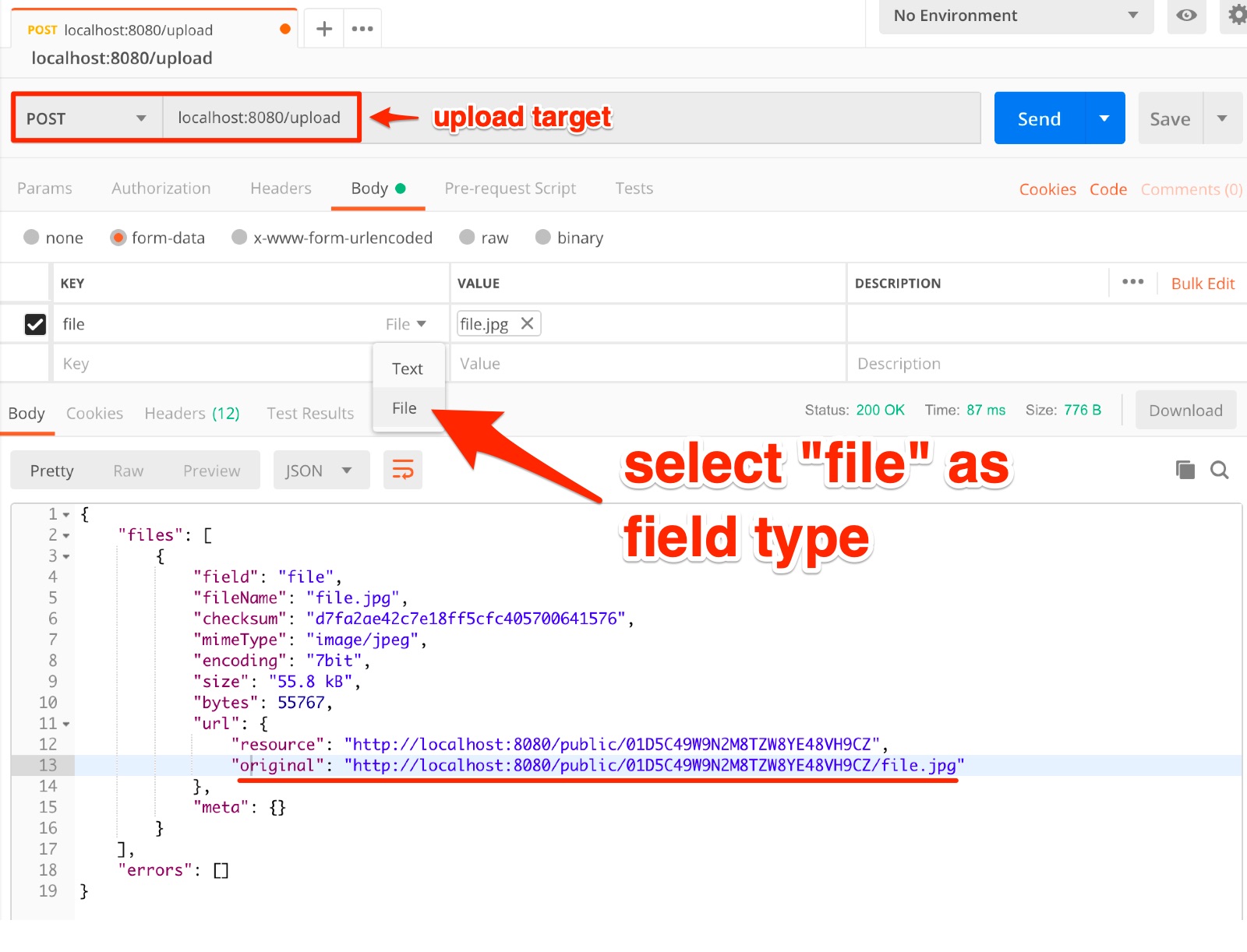Image resolution: width=1247 pixels, height=952 pixels.
Task: Uncheck the file key row checkbox
Action: pos(35,324)
